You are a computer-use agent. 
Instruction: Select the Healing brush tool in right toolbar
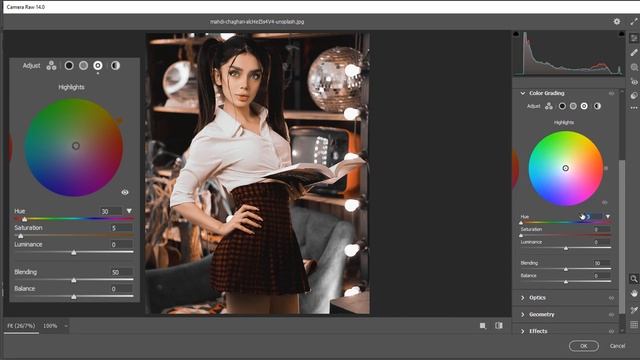pos(633,53)
